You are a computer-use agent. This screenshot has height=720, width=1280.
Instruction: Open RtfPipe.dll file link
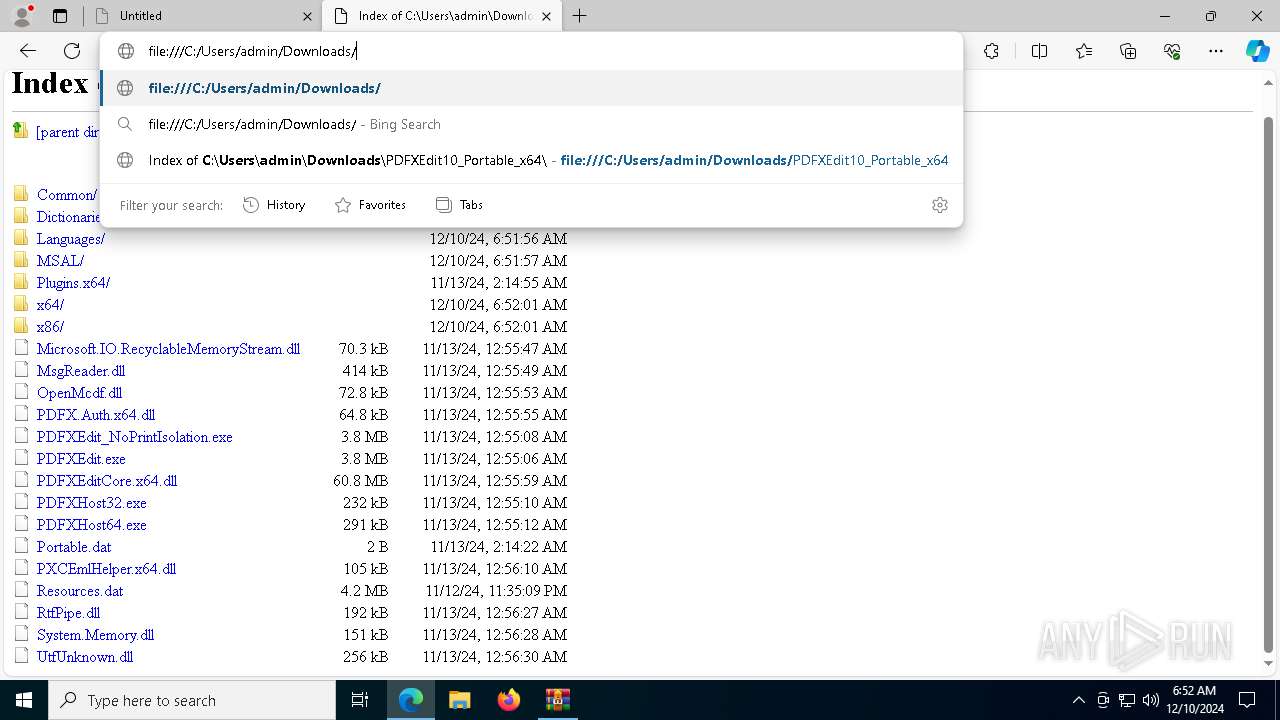[69, 613]
